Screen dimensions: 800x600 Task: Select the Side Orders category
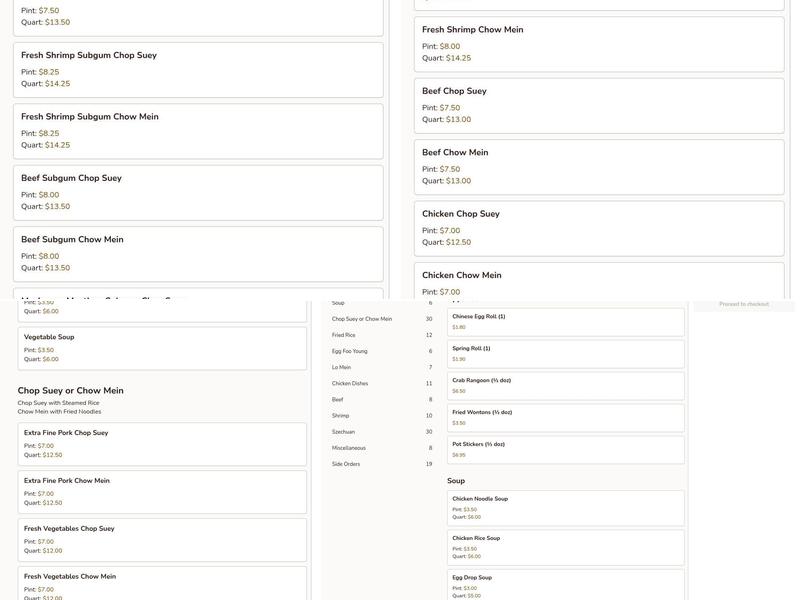coord(346,464)
